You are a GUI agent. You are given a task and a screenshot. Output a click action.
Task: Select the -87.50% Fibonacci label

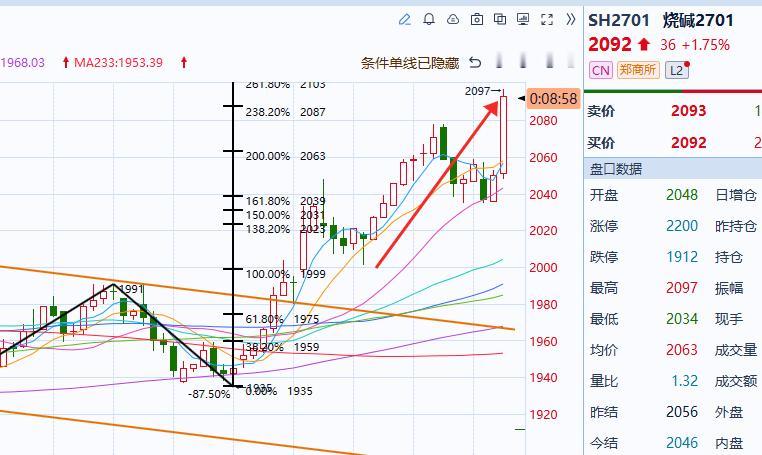click(x=209, y=394)
